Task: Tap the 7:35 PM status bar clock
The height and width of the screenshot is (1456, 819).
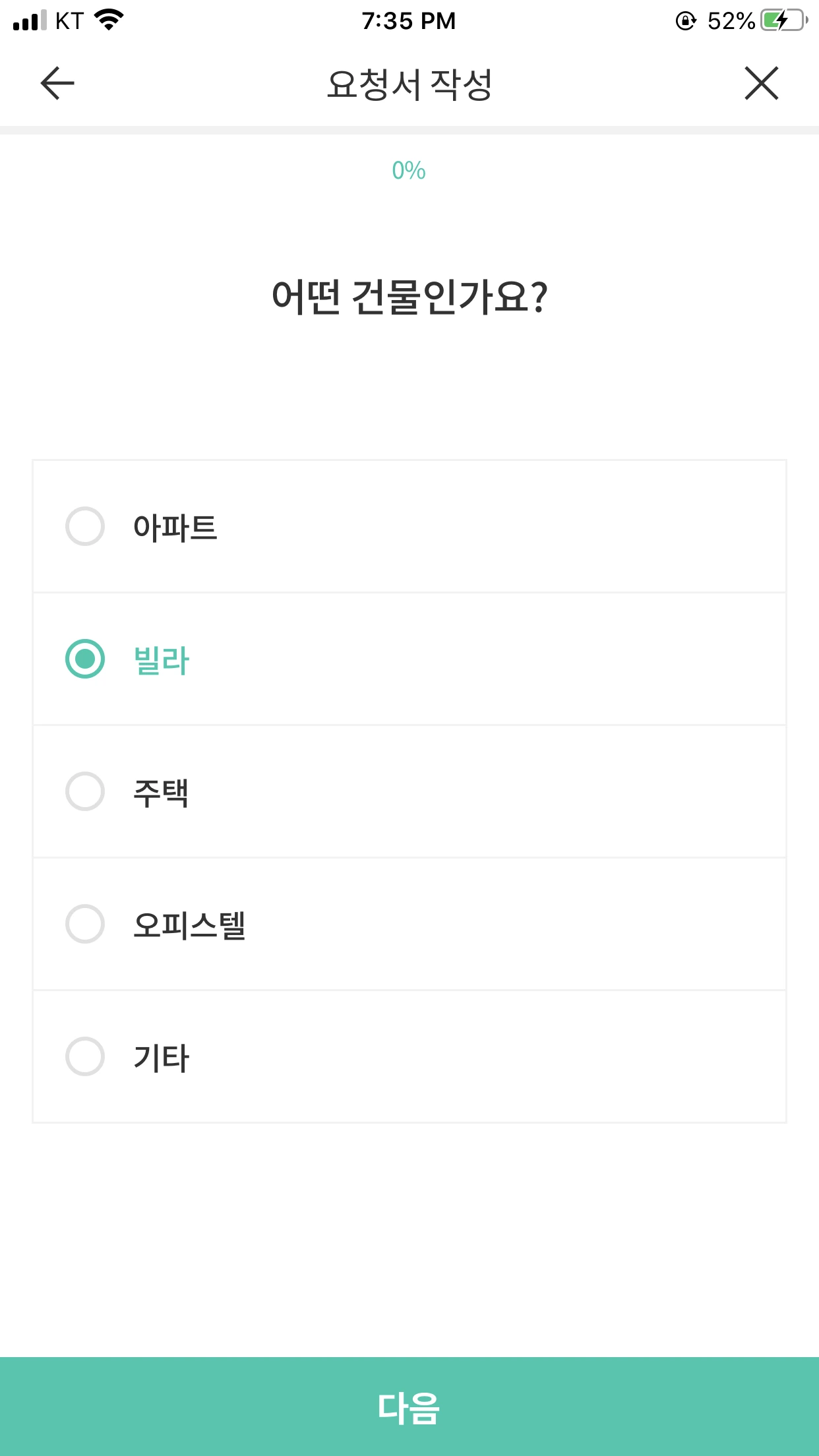Action: click(x=409, y=21)
